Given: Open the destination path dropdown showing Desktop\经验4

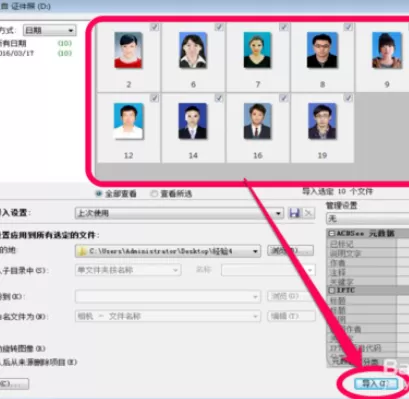Looking at the screenshot, I should pyautogui.click(x=168, y=251).
